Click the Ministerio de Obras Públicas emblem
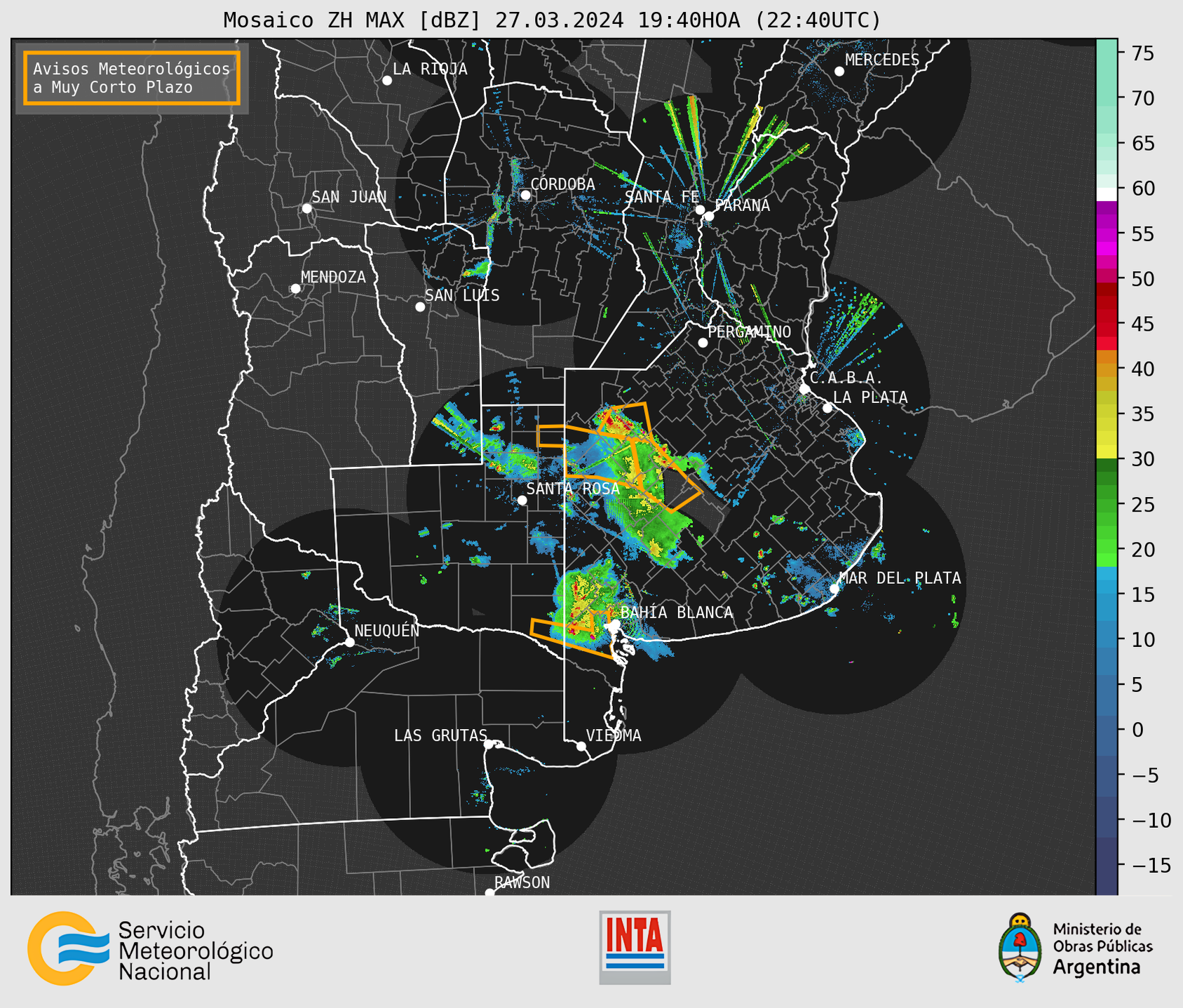The image size is (1183, 1008). point(1020,948)
